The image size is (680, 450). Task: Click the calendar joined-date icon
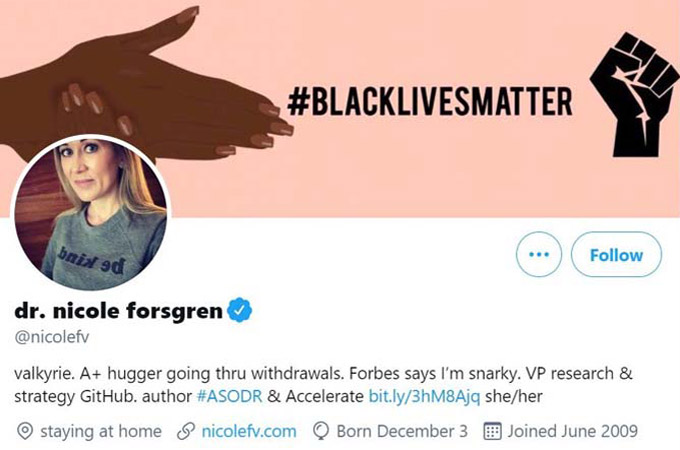click(x=492, y=431)
